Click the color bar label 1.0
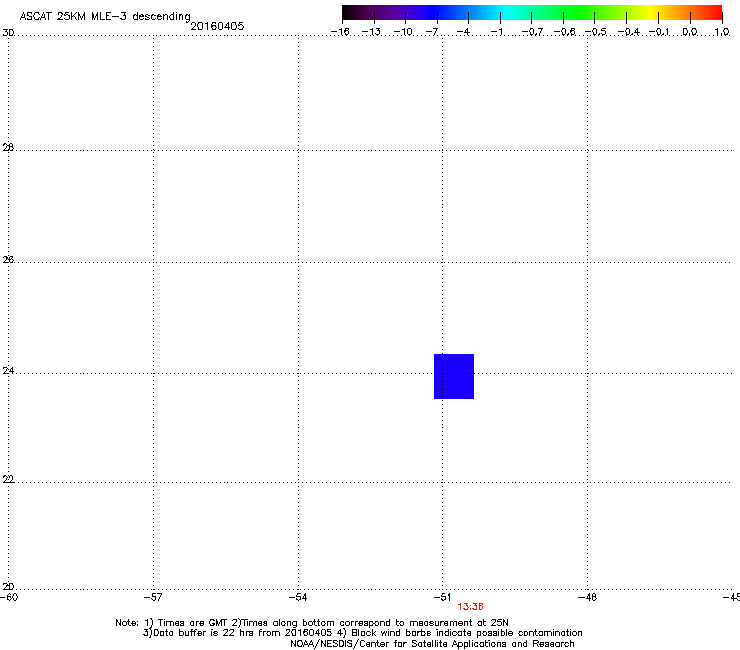The height and width of the screenshot is (650, 740). tap(722, 32)
